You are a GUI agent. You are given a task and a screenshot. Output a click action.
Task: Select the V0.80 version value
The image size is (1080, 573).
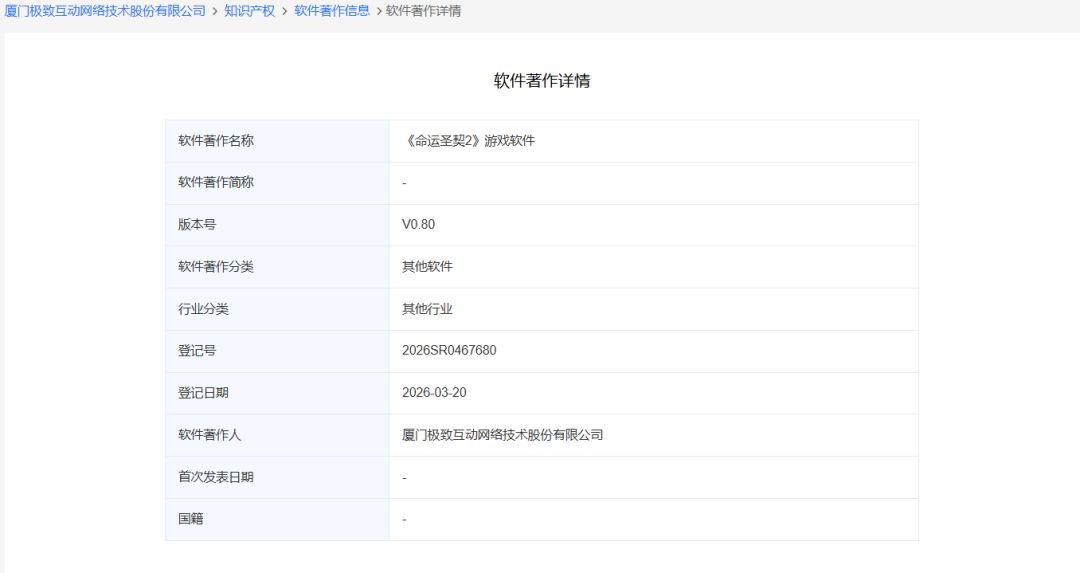click(419, 225)
